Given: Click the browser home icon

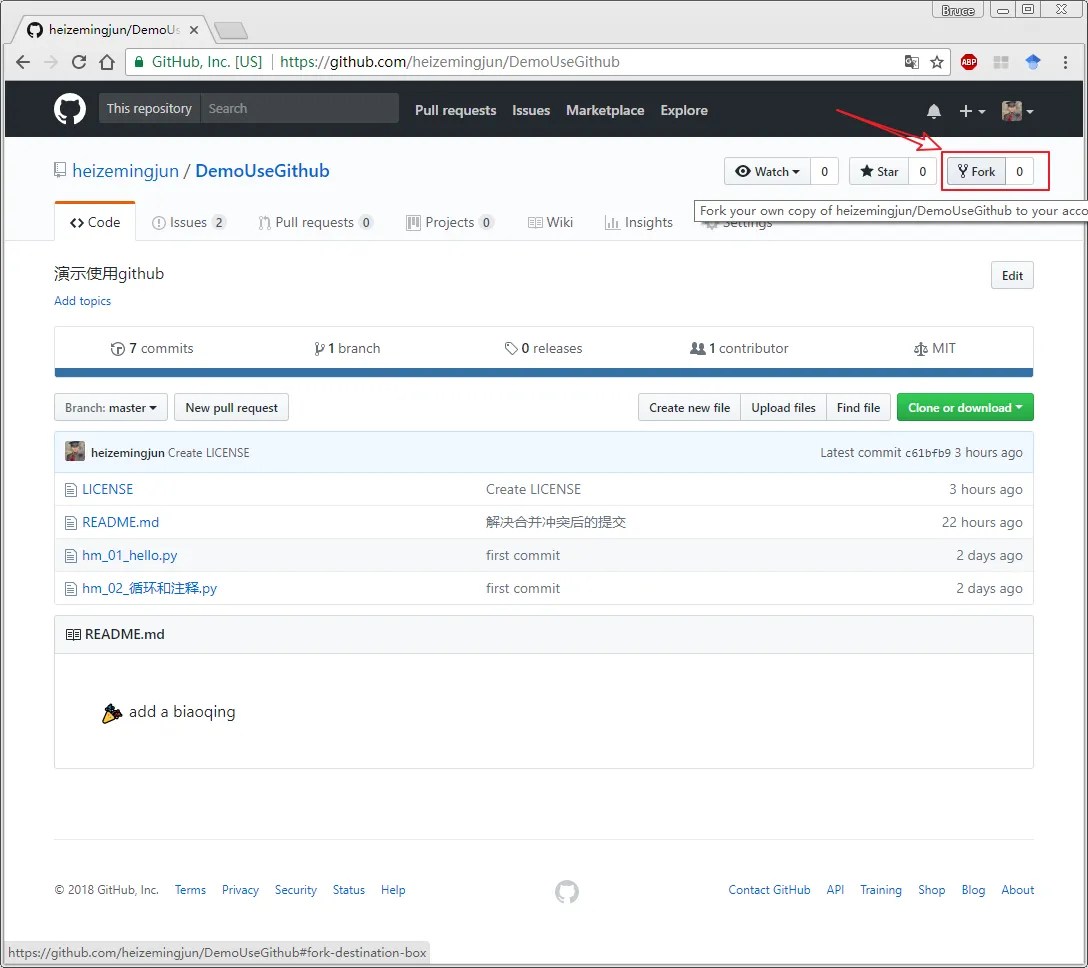Looking at the screenshot, I should coord(107,62).
